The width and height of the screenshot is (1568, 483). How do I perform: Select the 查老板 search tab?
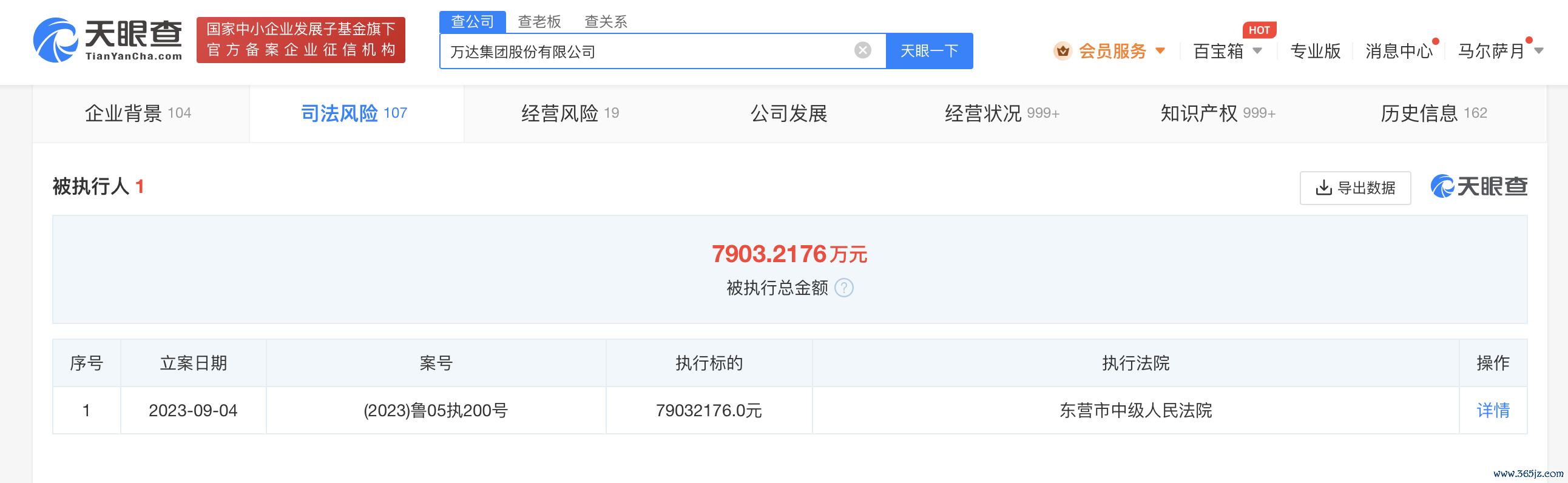coord(539,22)
